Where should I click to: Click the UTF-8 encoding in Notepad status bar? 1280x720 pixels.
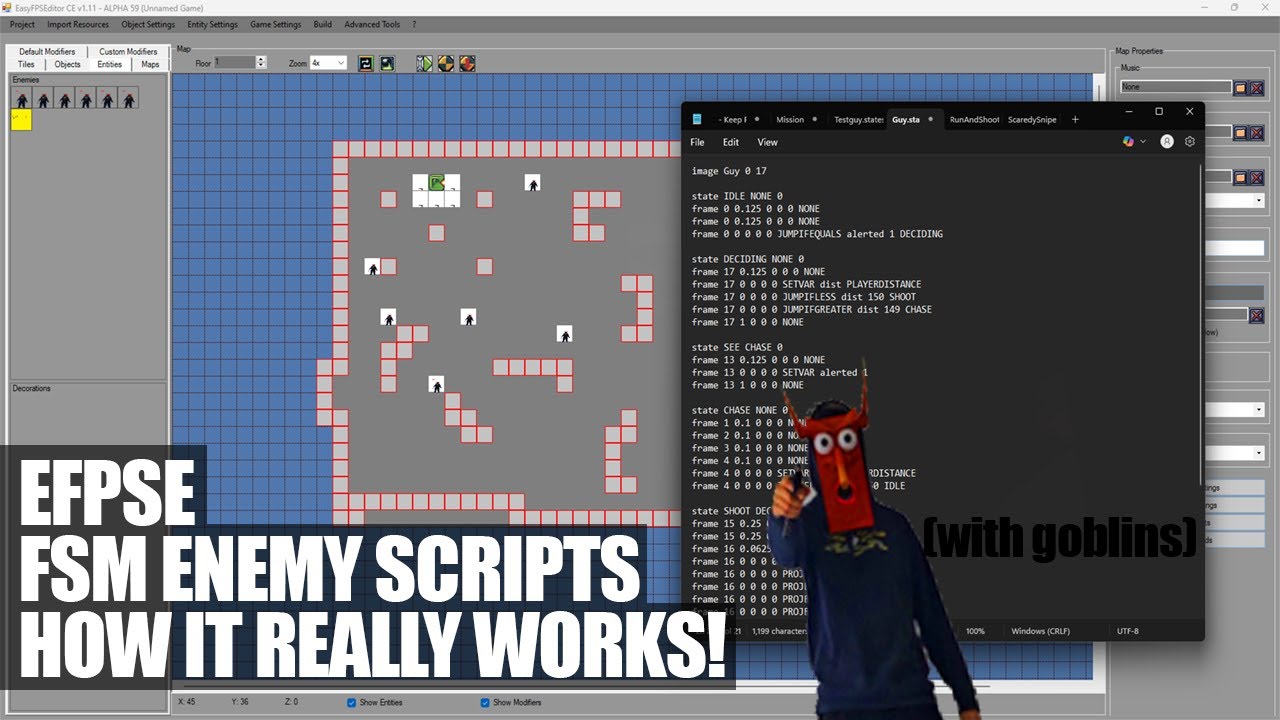(x=1127, y=631)
